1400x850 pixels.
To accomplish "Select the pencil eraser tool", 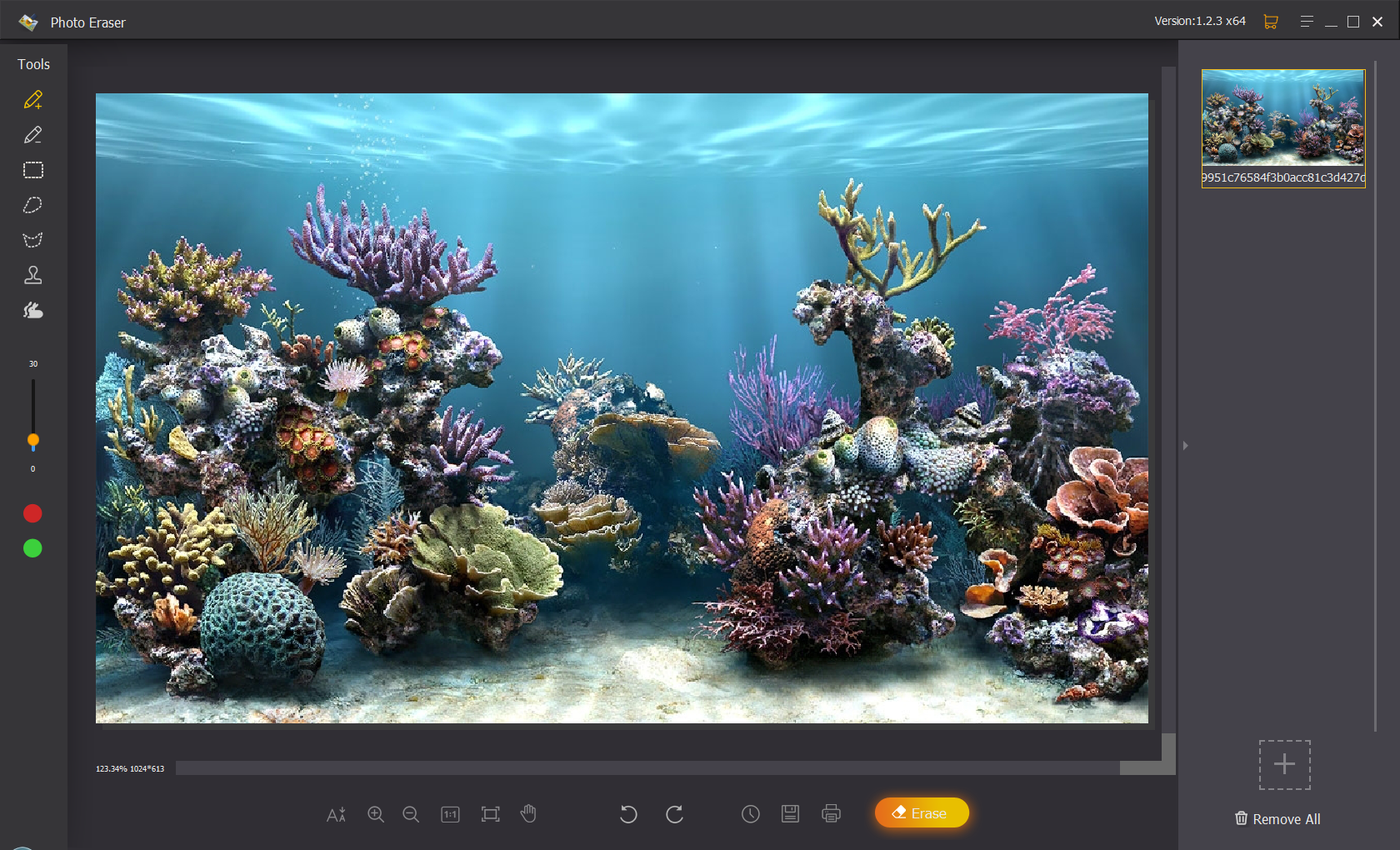I will pos(33,135).
